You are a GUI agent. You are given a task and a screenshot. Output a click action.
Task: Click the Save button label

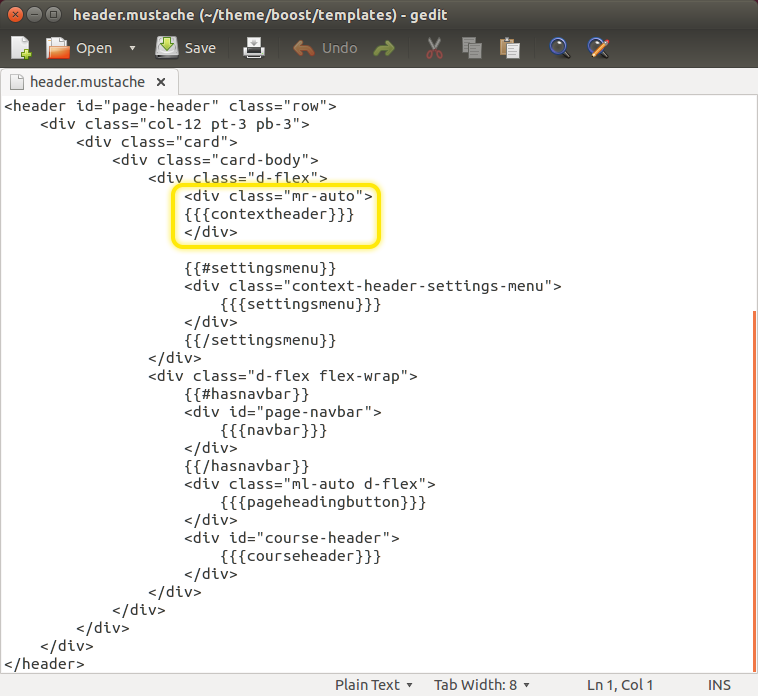pyautogui.click(x=200, y=48)
